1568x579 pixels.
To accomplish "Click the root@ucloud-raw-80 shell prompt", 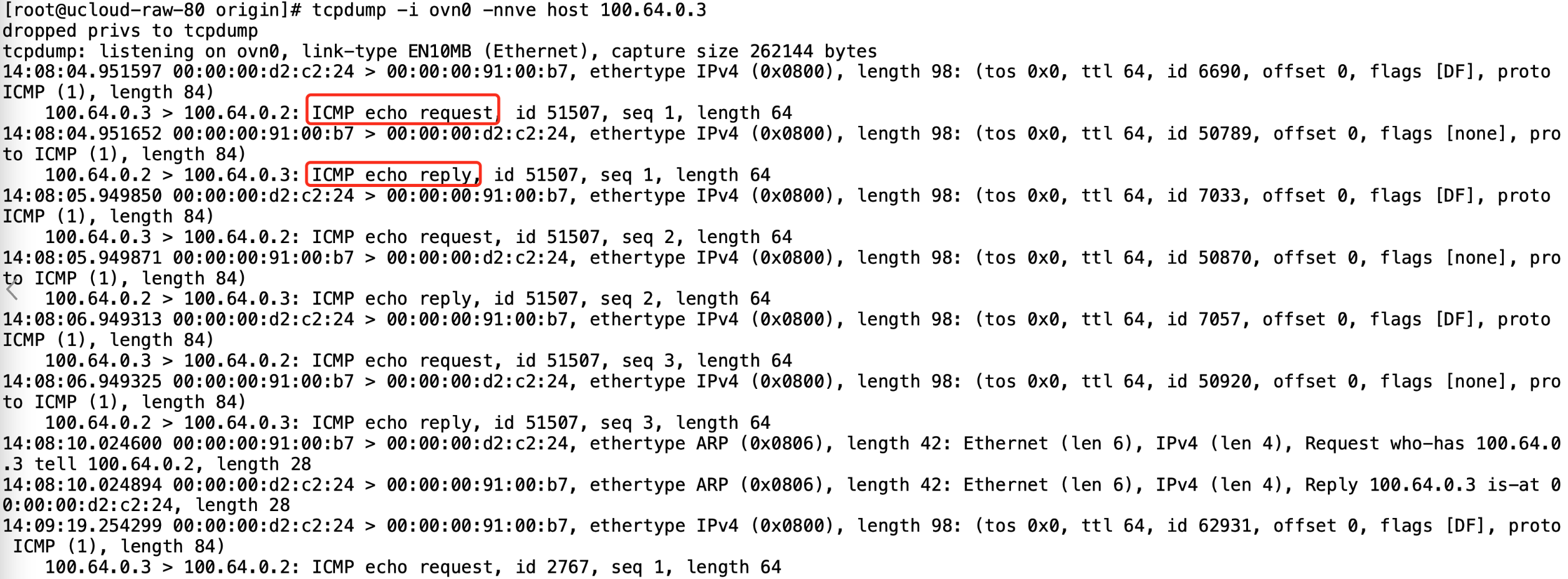I will (x=153, y=10).
